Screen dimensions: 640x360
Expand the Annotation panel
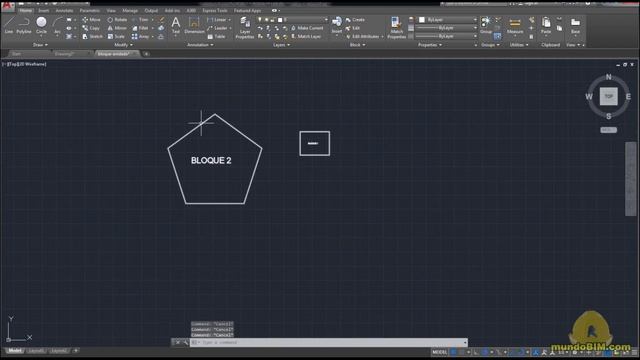click(x=200, y=45)
